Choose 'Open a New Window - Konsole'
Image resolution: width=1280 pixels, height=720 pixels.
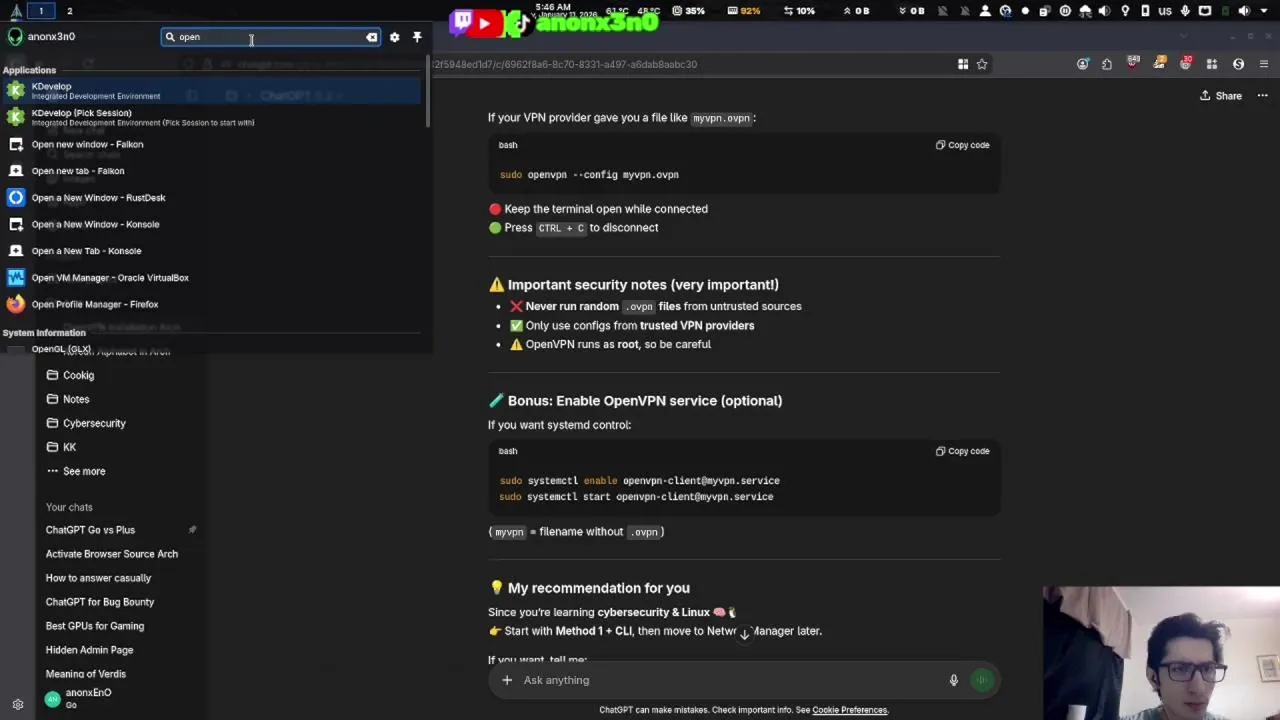coord(214,224)
